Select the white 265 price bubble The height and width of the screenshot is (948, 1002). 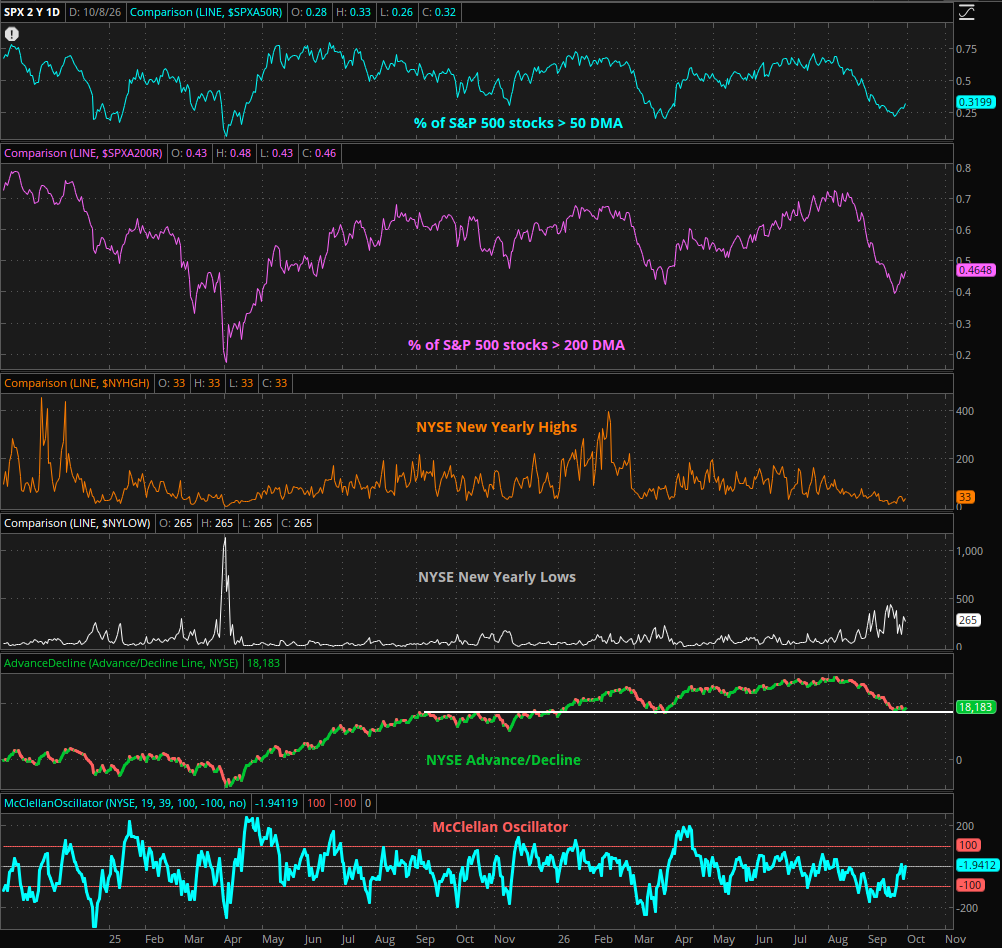coord(968,620)
